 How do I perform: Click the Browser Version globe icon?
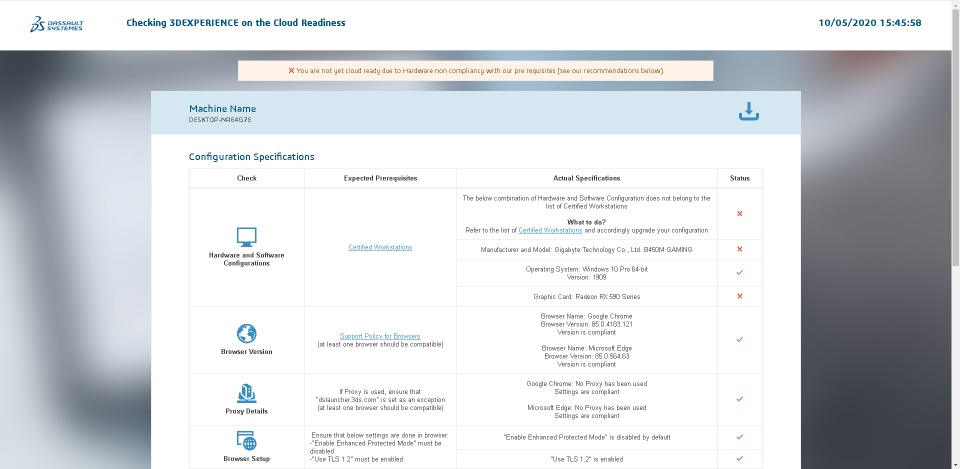click(246, 334)
